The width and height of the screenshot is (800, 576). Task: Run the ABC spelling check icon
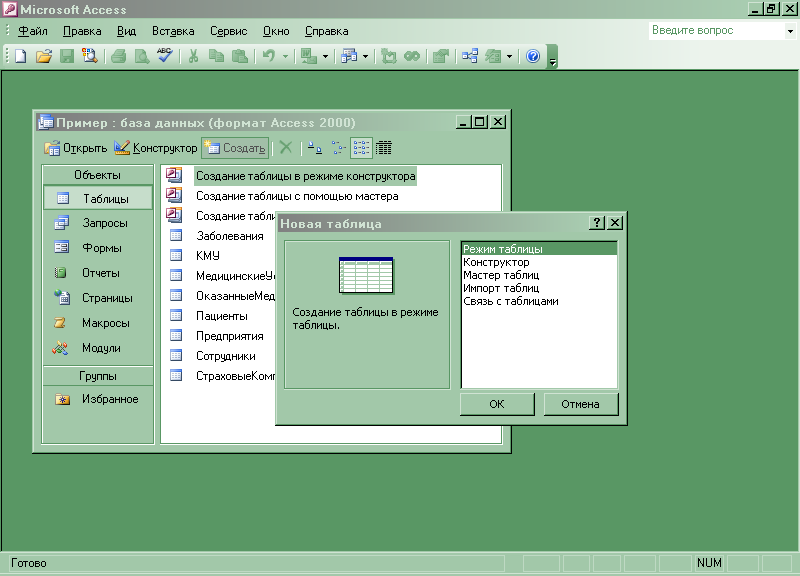point(164,56)
